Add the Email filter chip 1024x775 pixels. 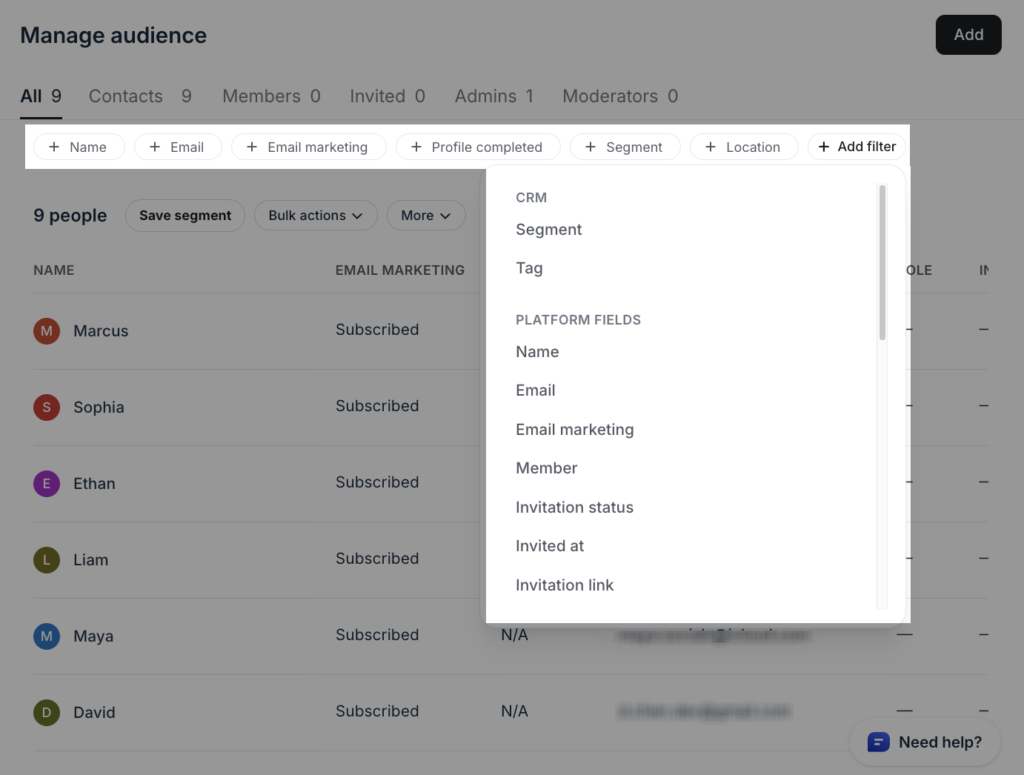(178, 147)
